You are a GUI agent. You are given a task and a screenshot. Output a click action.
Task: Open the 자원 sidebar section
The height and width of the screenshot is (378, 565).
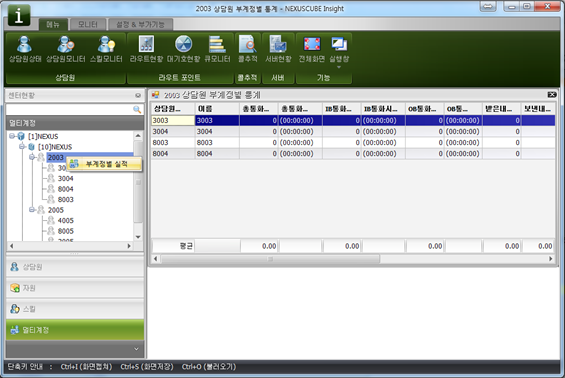click(x=75, y=288)
